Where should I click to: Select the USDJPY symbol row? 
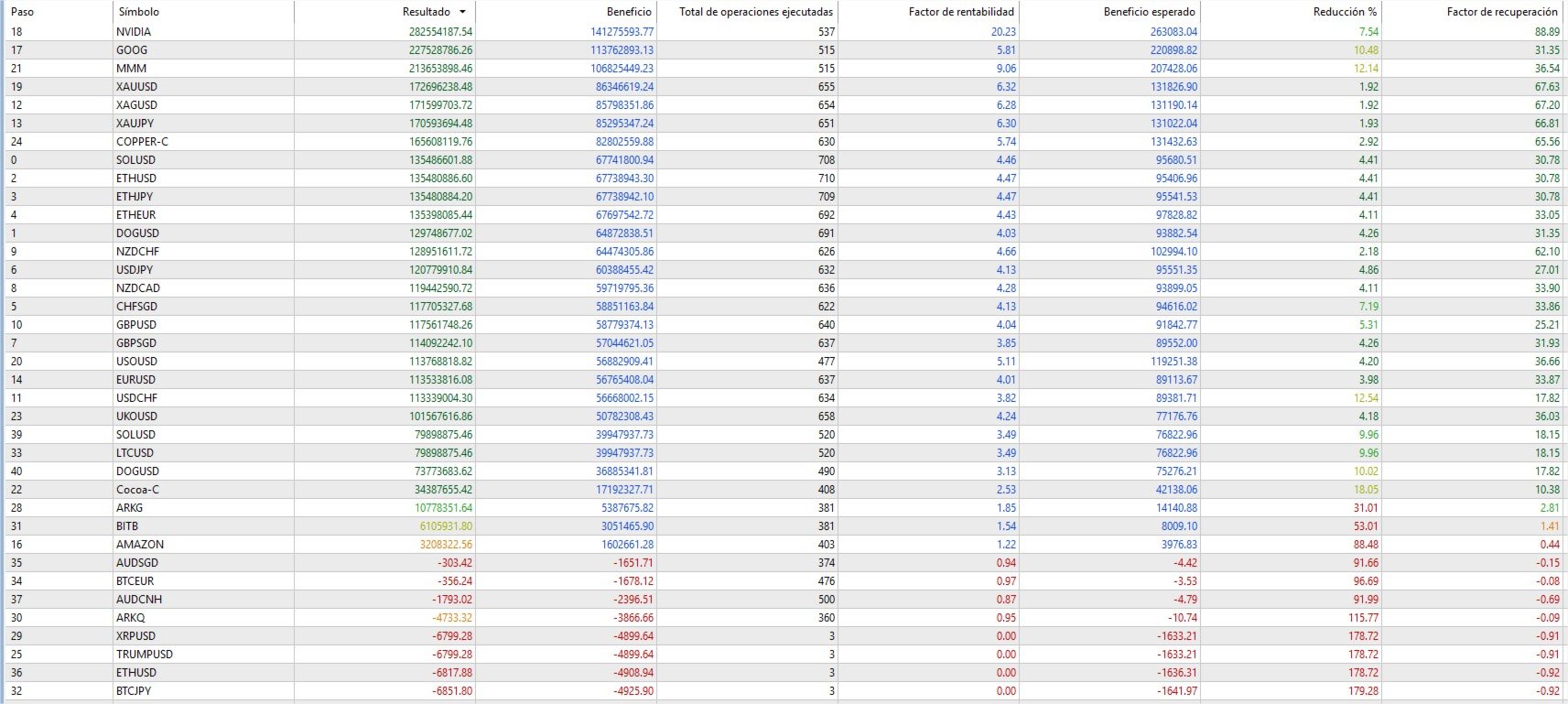click(x=784, y=269)
